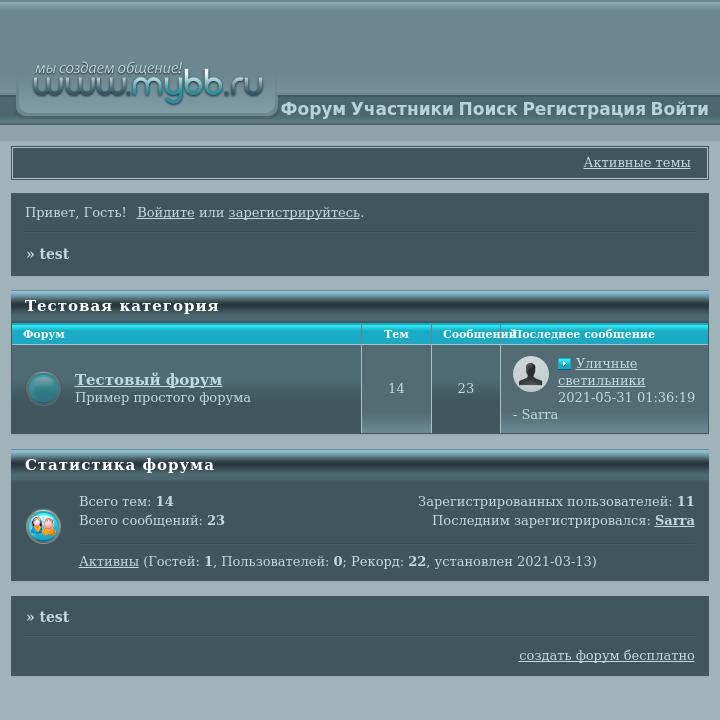Open the Sarra profile link in statistics
This screenshot has height=720, width=720.
point(675,520)
